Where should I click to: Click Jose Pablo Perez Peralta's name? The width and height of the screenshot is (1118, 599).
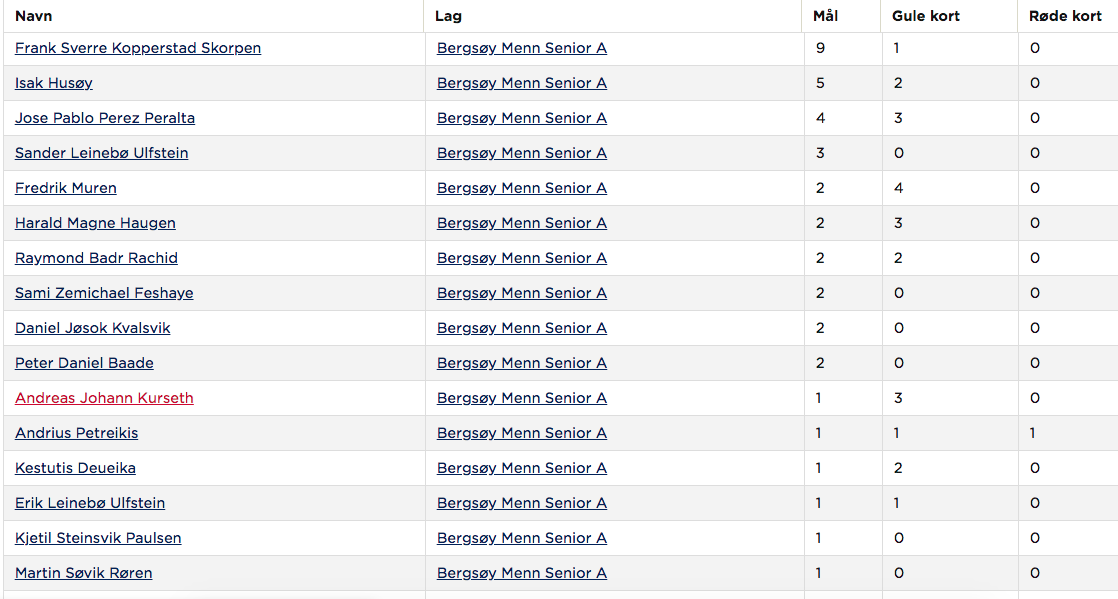pyautogui.click(x=105, y=118)
